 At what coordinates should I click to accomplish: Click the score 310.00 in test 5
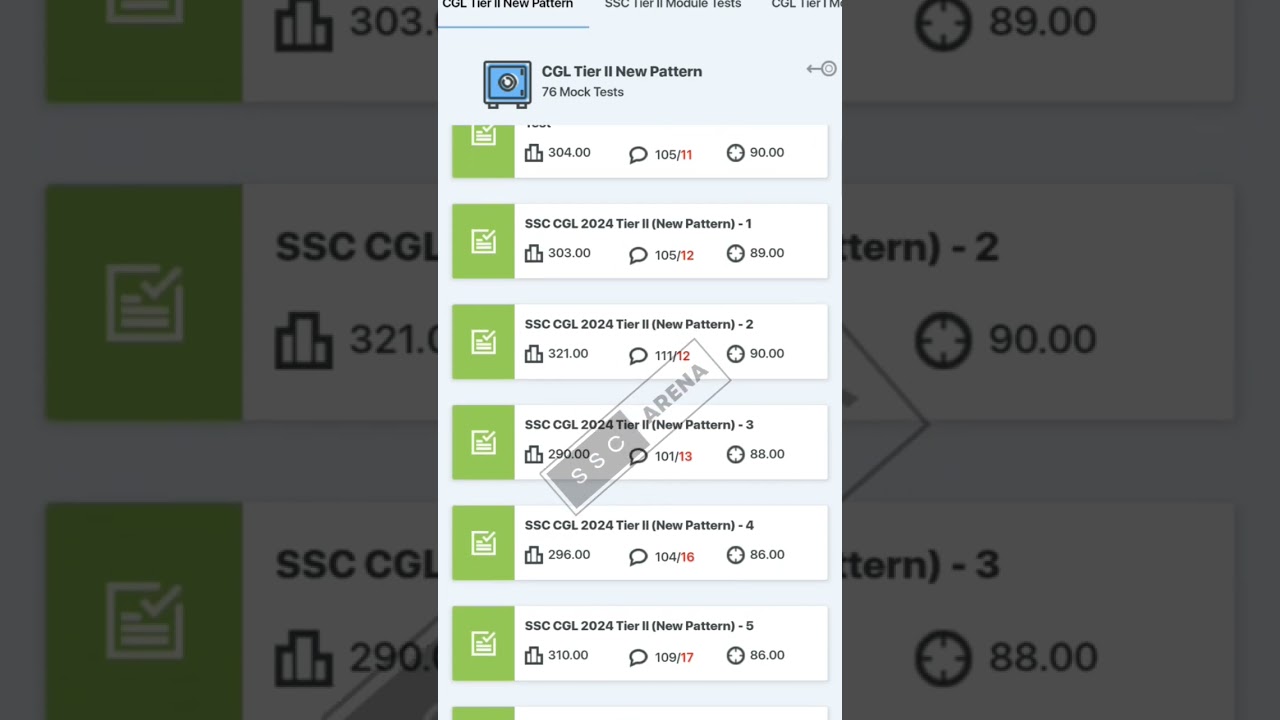click(568, 655)
